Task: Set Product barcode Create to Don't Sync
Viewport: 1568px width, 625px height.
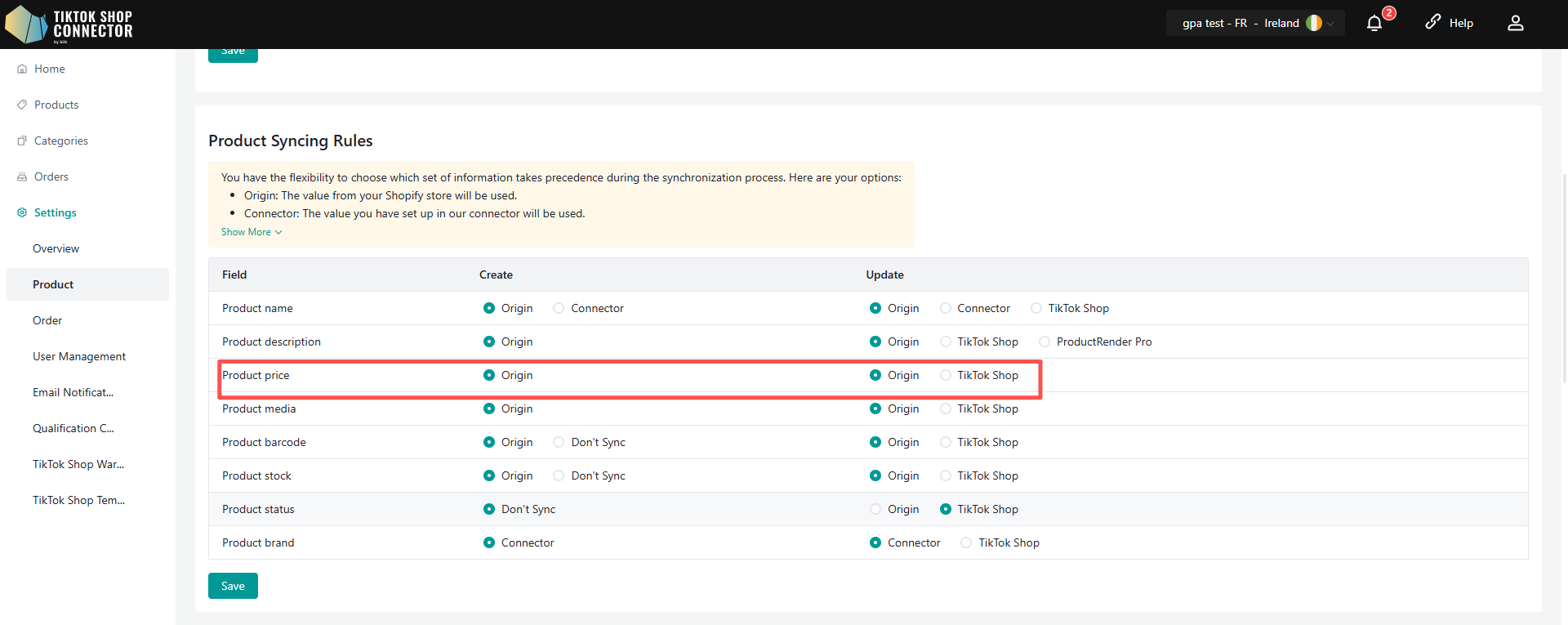Action: point(559,442)
